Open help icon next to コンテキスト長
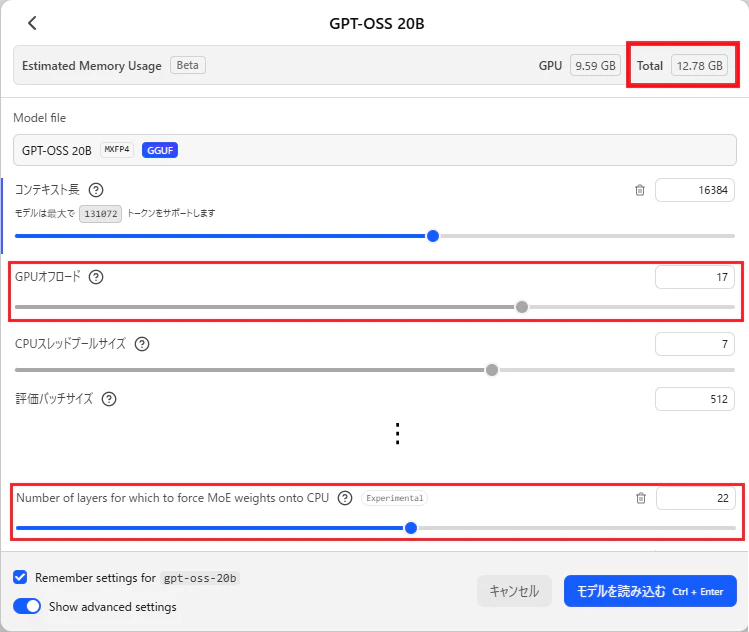The height and width of the screenshot is (632, 749). point(96,190)
